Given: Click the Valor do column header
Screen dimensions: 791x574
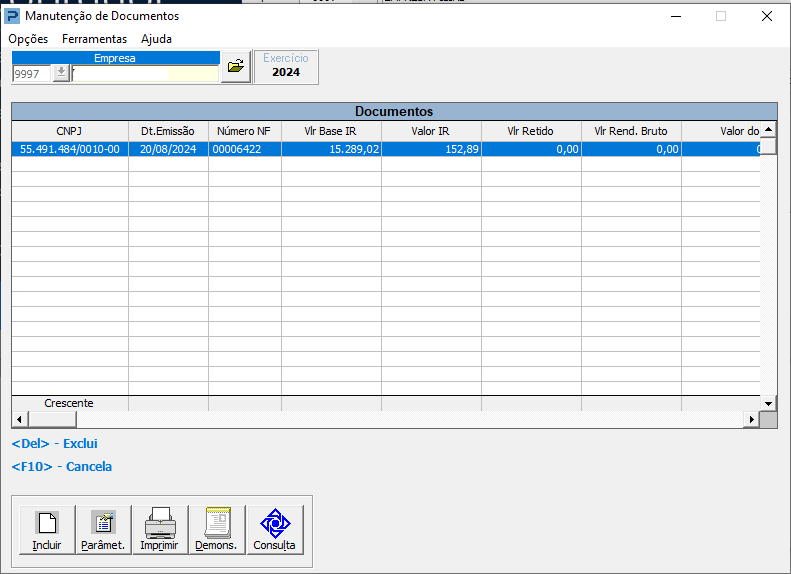Looking at the screenshot, I should click(721, 131).
